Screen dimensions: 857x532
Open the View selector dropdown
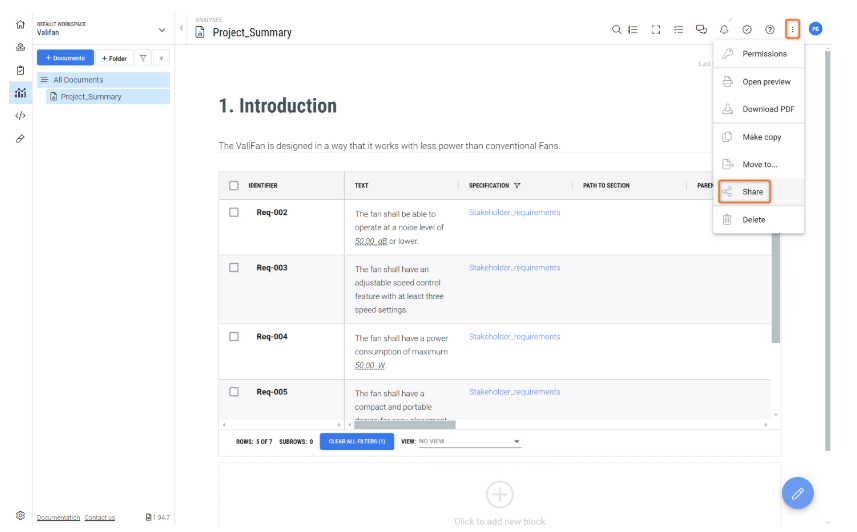point(470,441)
